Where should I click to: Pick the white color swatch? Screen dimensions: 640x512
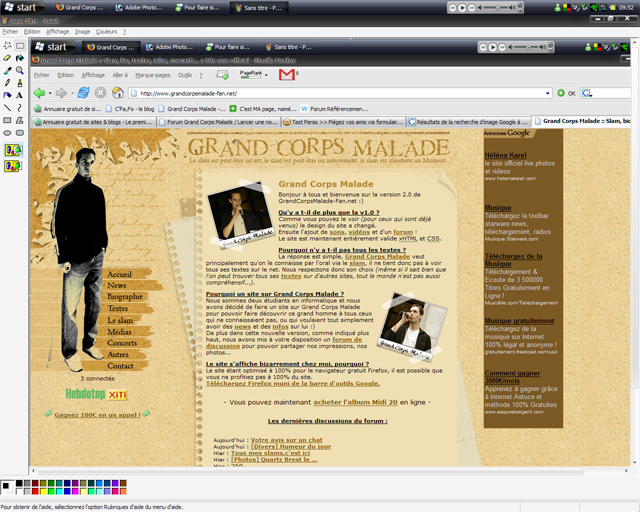tap(19, 491)
